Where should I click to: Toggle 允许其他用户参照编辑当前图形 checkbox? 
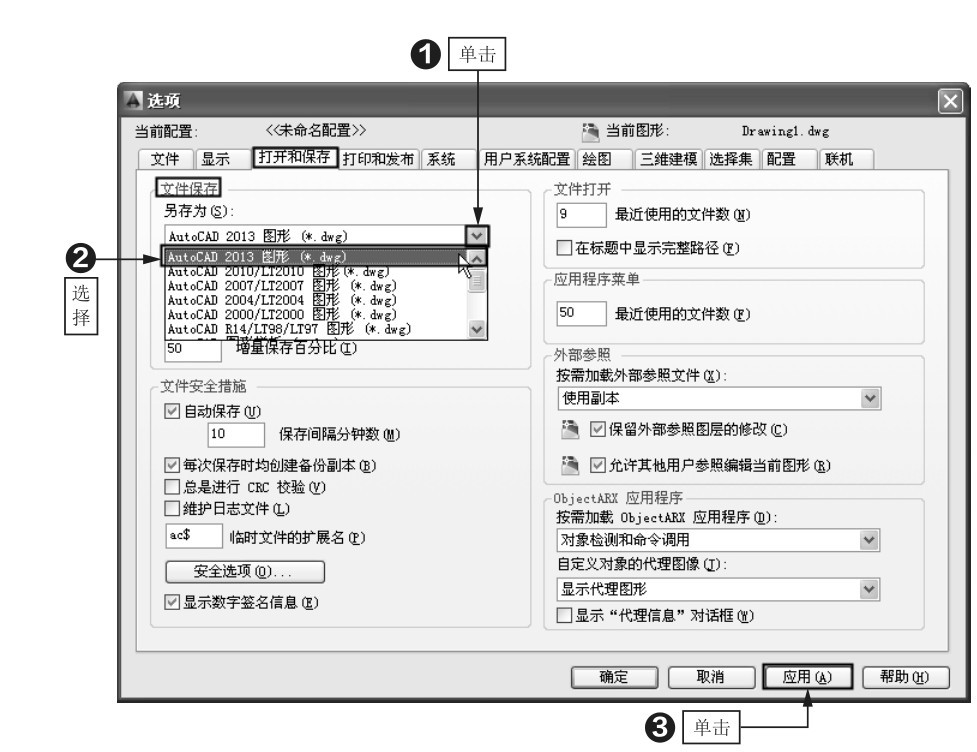click(x=598, y=465)
